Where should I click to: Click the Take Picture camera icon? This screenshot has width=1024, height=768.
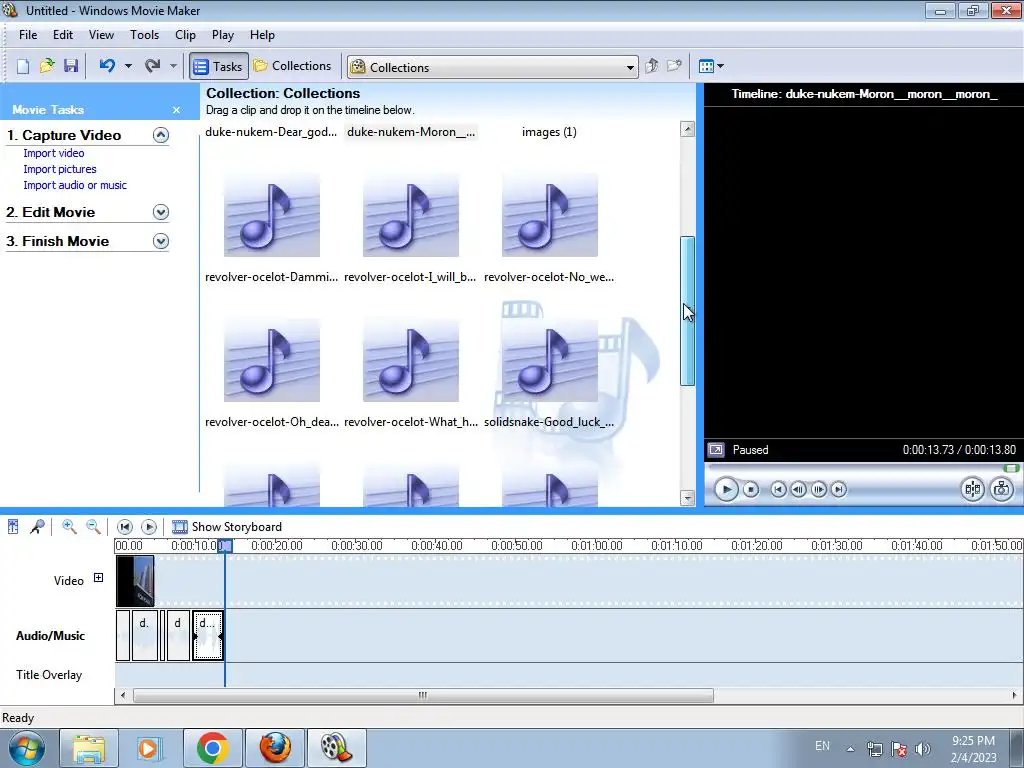point(1001,489)
